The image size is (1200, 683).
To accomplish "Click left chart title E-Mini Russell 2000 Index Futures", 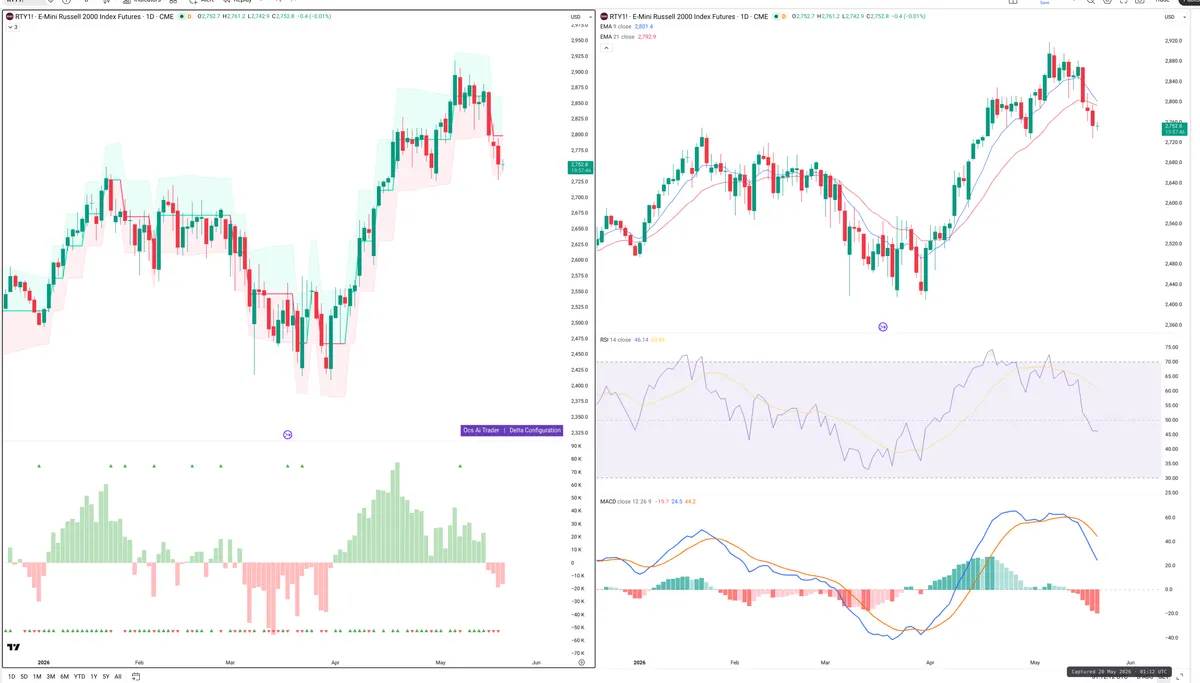I will [89, 17].
